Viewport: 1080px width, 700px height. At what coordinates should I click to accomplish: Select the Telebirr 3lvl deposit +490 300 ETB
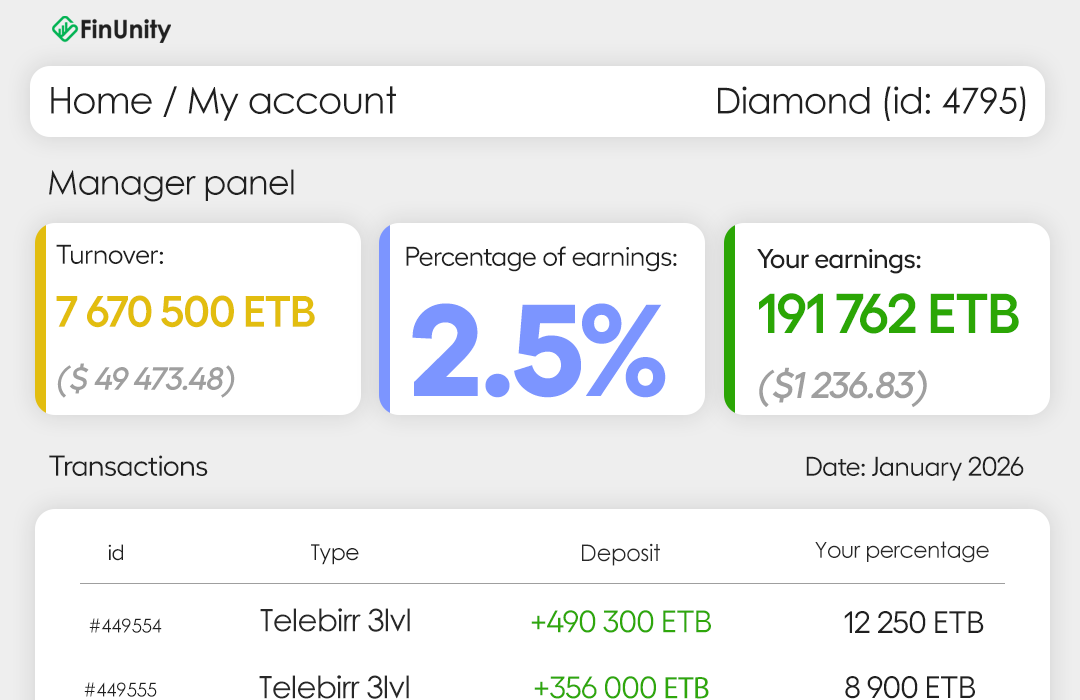point(620,621)
